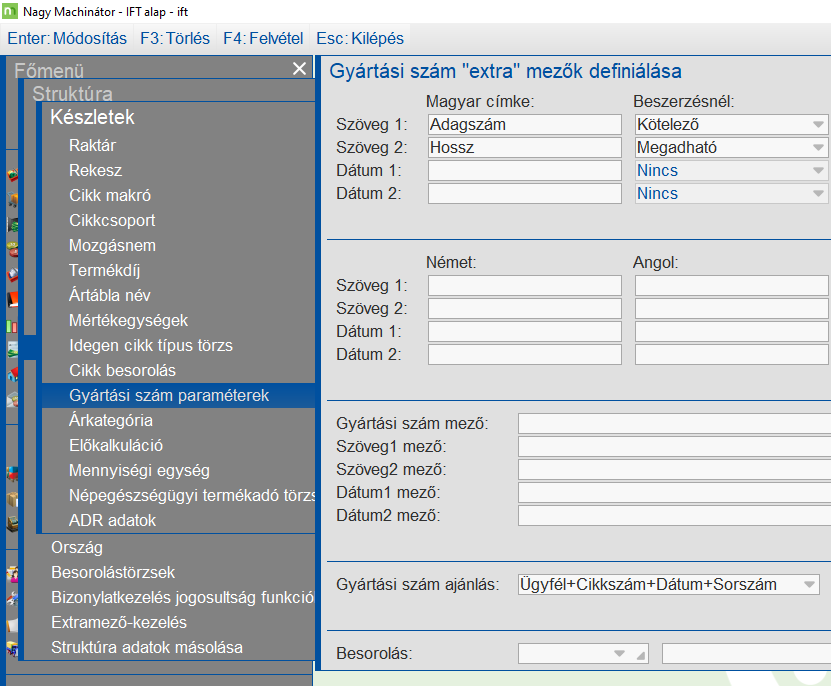
Task: Click F4: Felvétel in the command bar
Action: point(263,38)
